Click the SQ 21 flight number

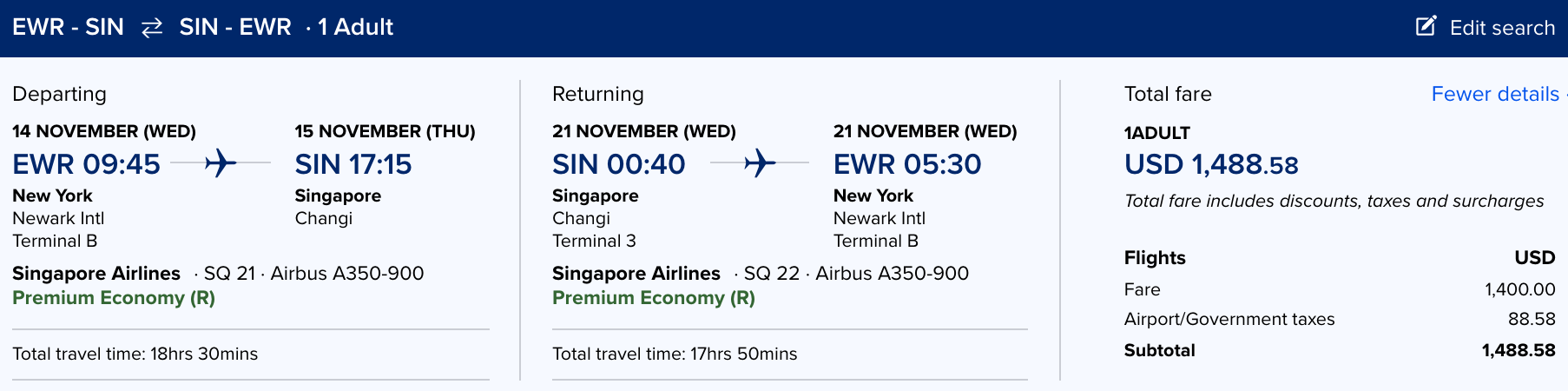(229, 274)
